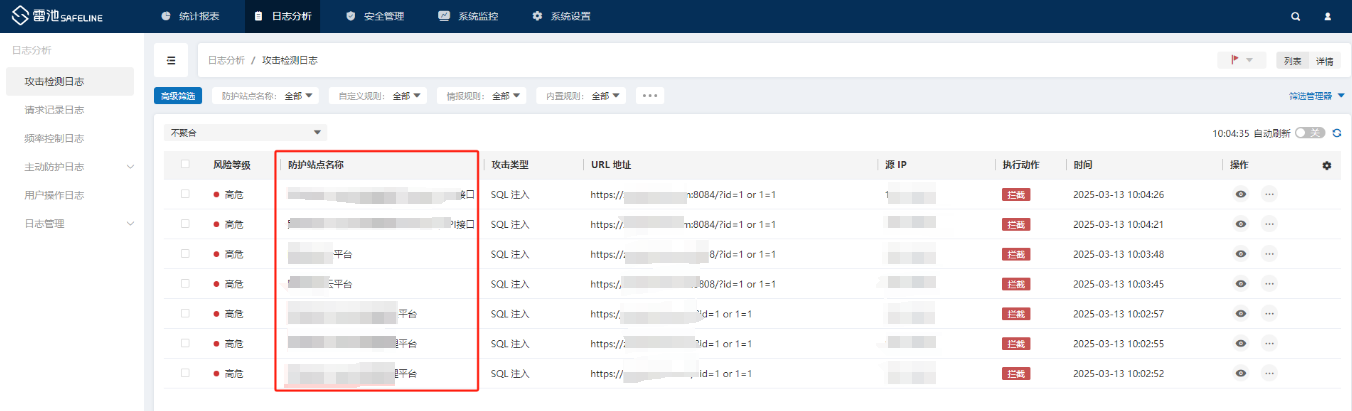Open table column settings gear icon
The height and width of the screenshot is (411, 1352).
coord(1327,165)
